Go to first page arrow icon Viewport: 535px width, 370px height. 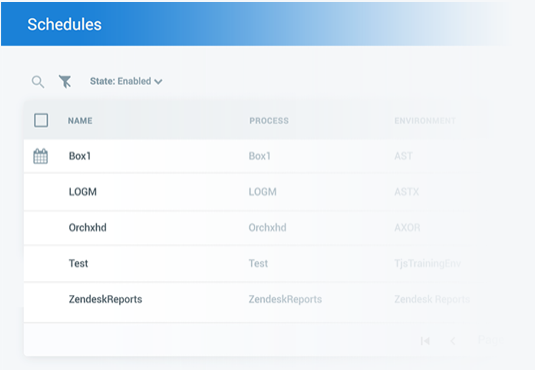425,341
